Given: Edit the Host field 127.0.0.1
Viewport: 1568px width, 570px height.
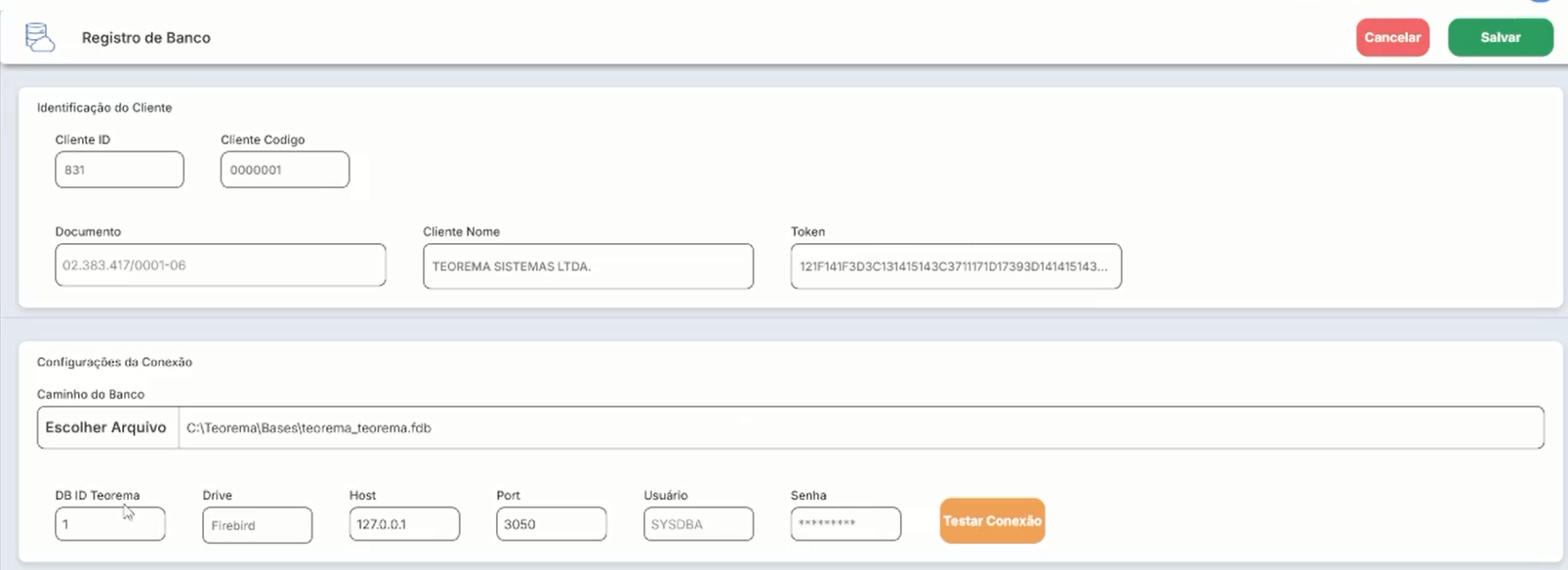Looking at the screenshot, I should tap(404, 524).
